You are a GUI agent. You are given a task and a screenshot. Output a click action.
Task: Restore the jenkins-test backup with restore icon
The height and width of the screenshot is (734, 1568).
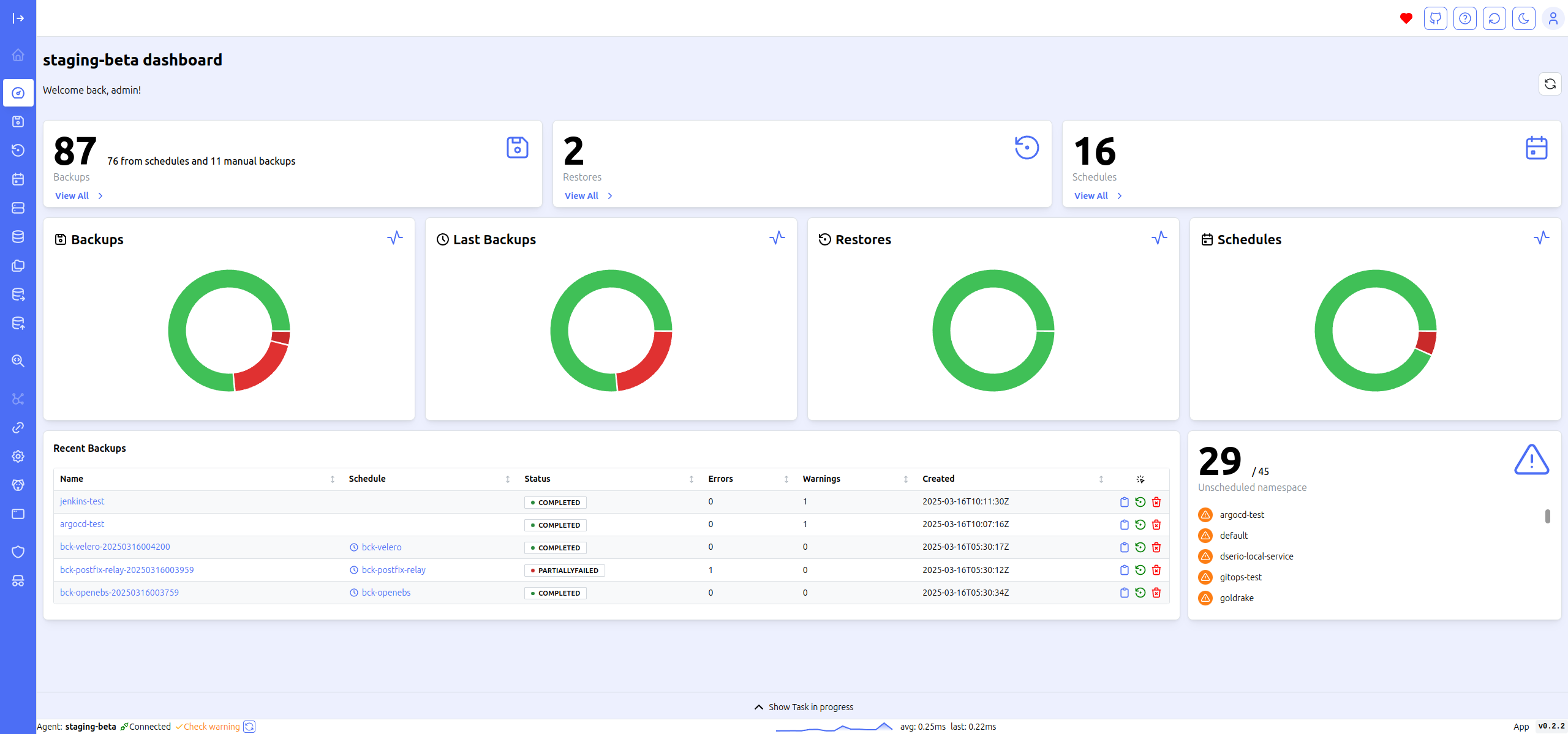click(1140, 502)
